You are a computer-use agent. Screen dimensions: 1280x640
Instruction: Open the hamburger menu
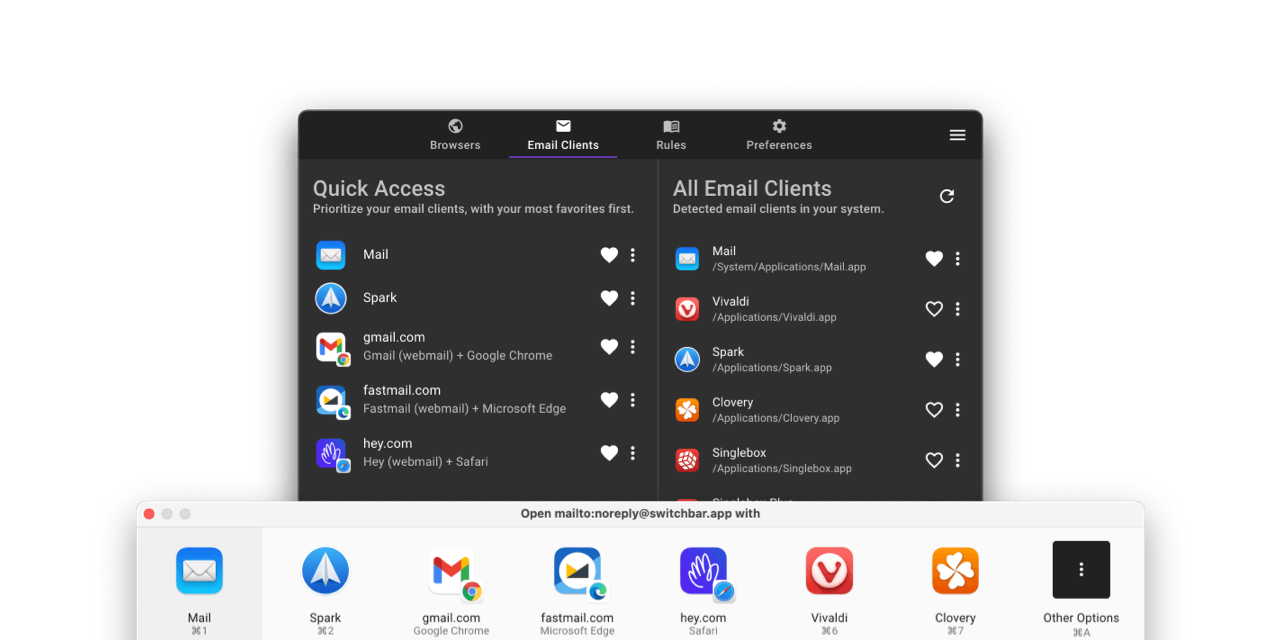[957, 135]
